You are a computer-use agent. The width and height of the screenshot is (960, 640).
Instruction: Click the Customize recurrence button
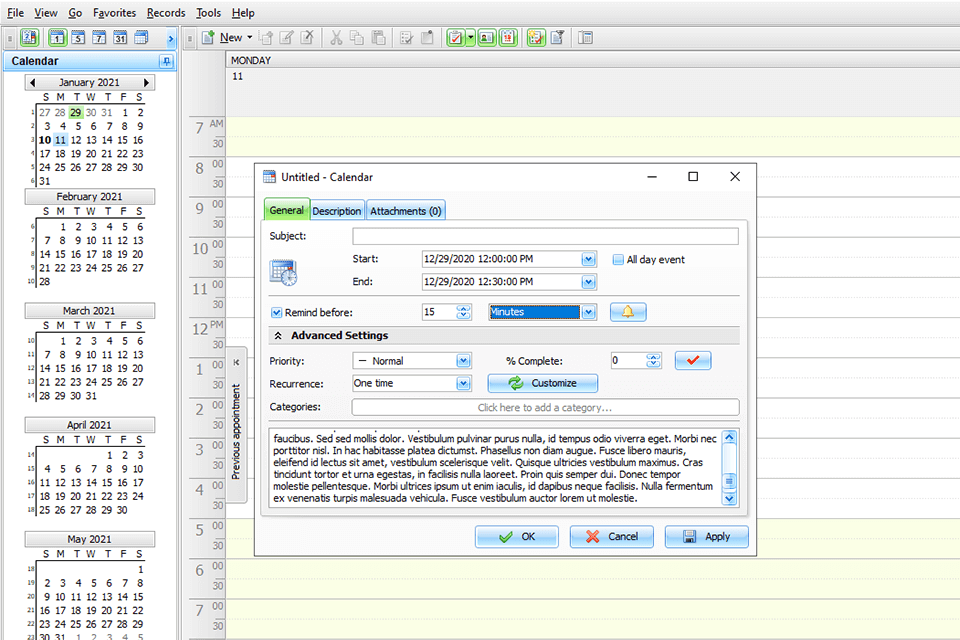[x=541, y=383]
